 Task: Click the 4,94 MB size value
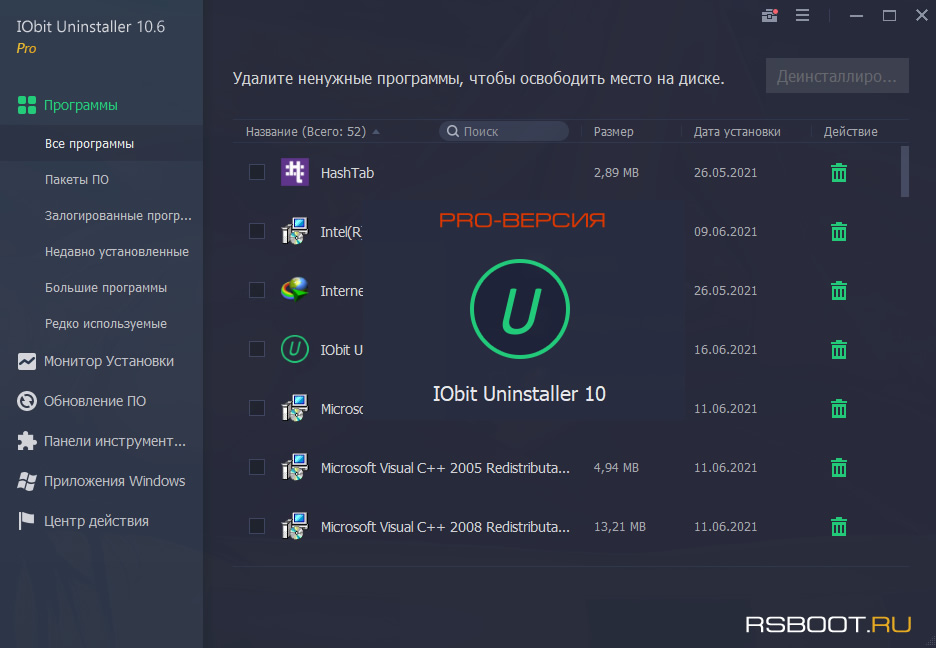click(x=616, y=468)
